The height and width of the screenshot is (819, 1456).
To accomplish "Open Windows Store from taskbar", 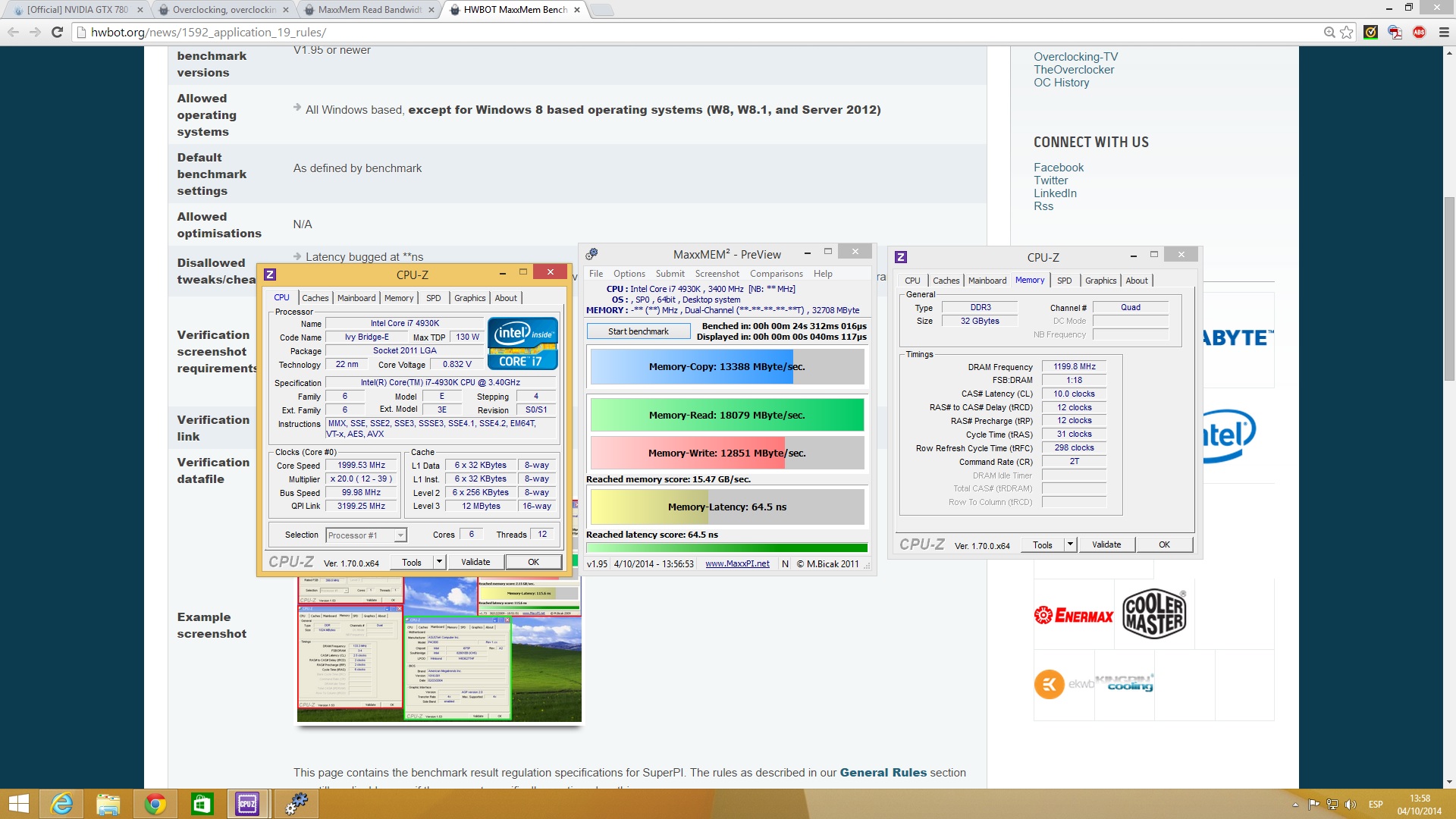I will 202,804.
